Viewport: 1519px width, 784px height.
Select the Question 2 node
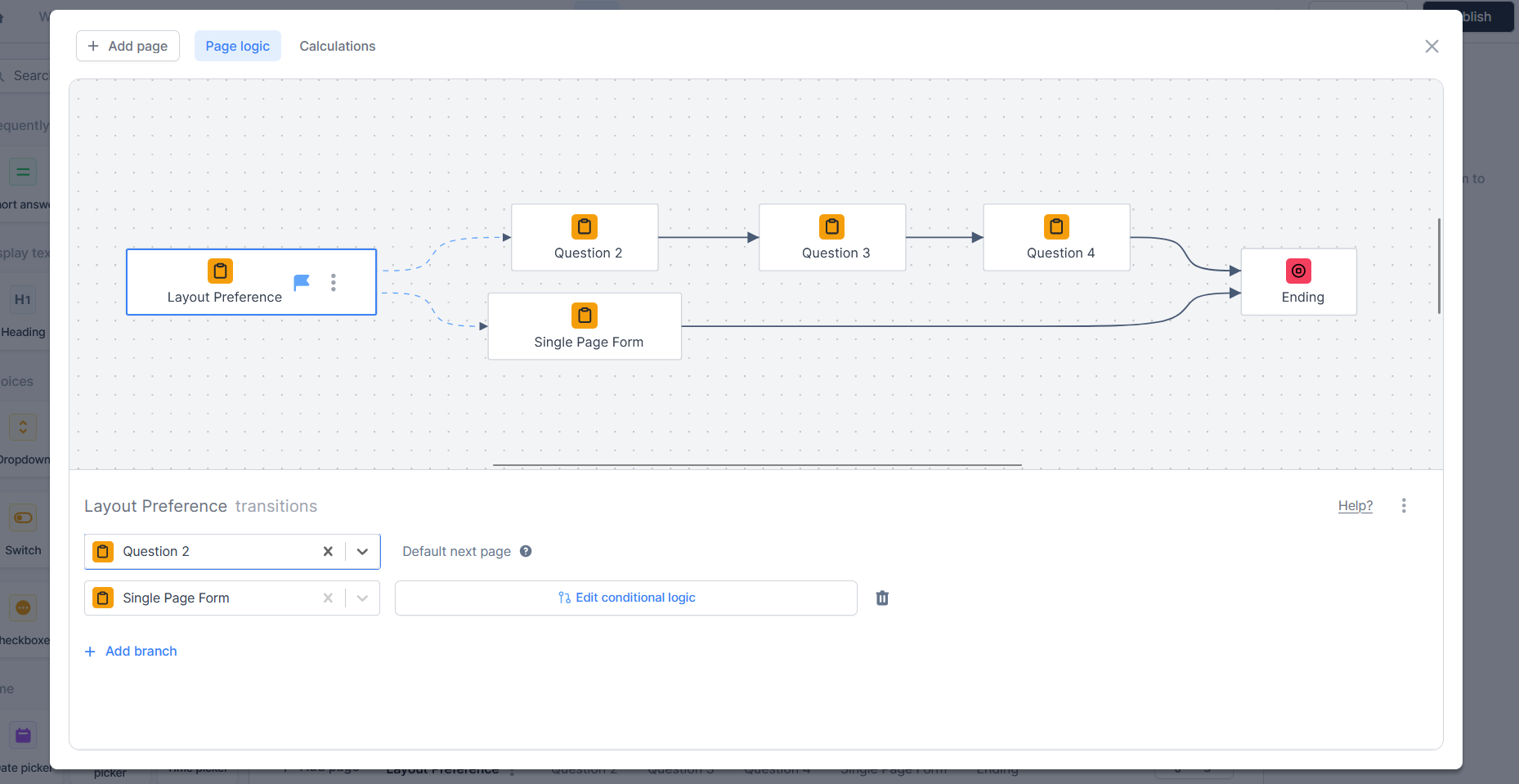(585, 238)
